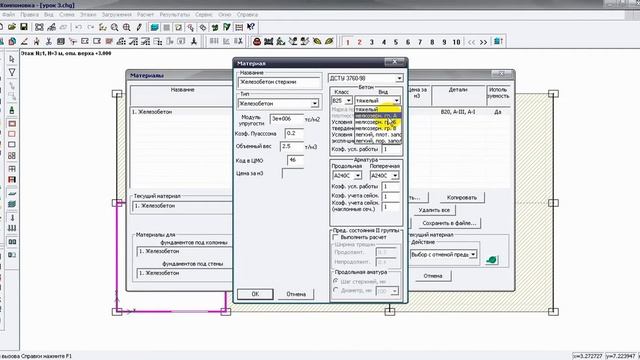
Task: Click the redo arrow in toolbar
Action: click(x=90, y=27)
